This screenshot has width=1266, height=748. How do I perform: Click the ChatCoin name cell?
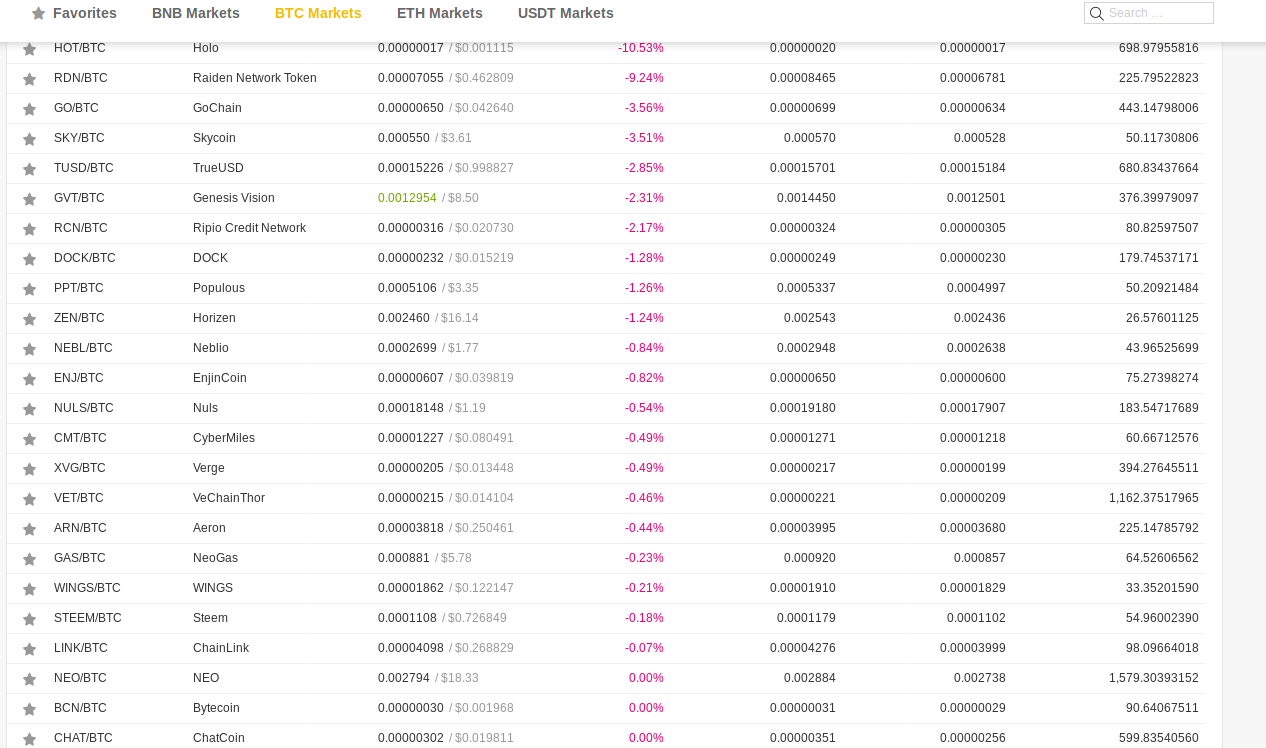point(219,738)
